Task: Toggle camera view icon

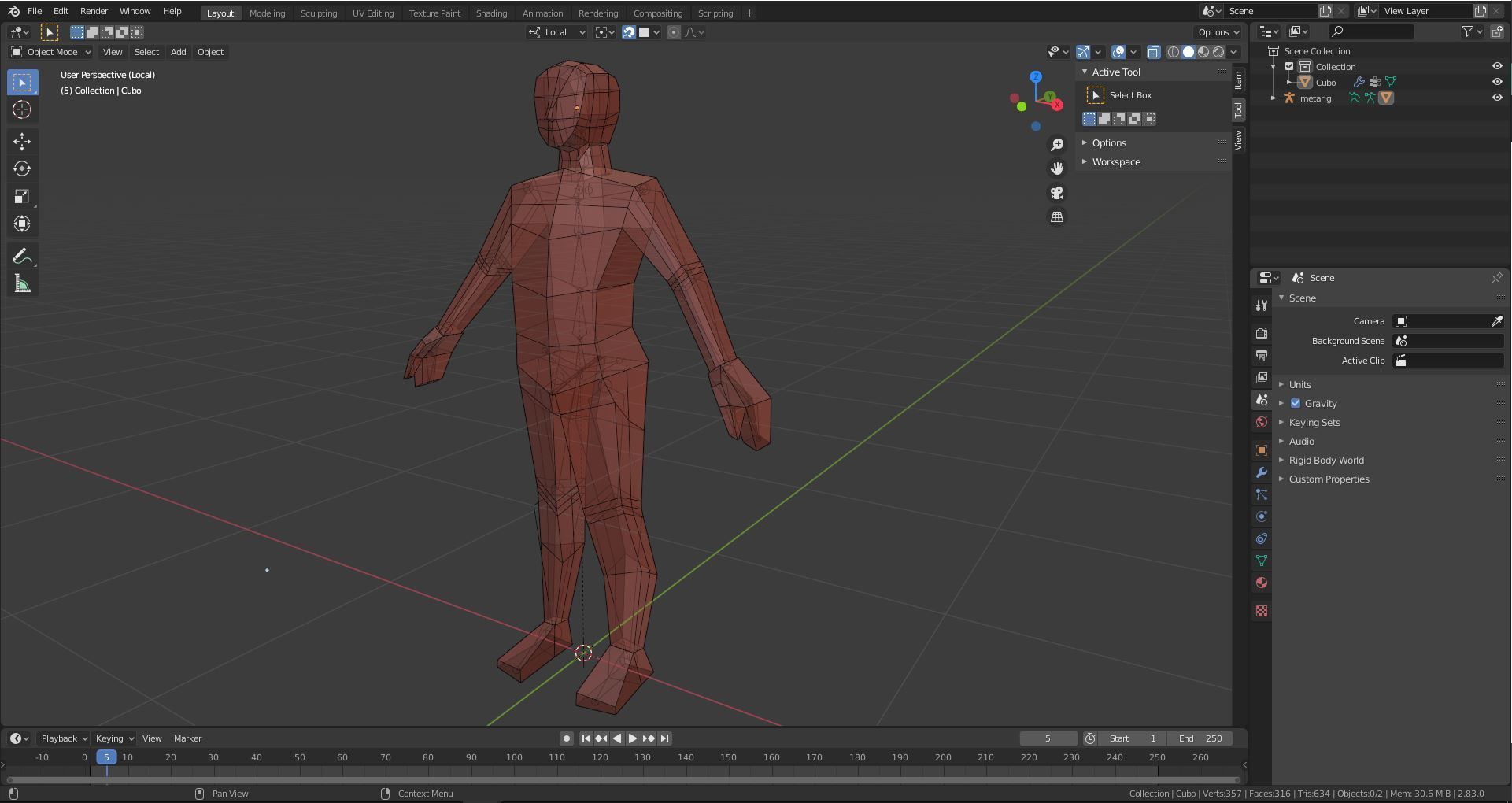Action: 1057,193
